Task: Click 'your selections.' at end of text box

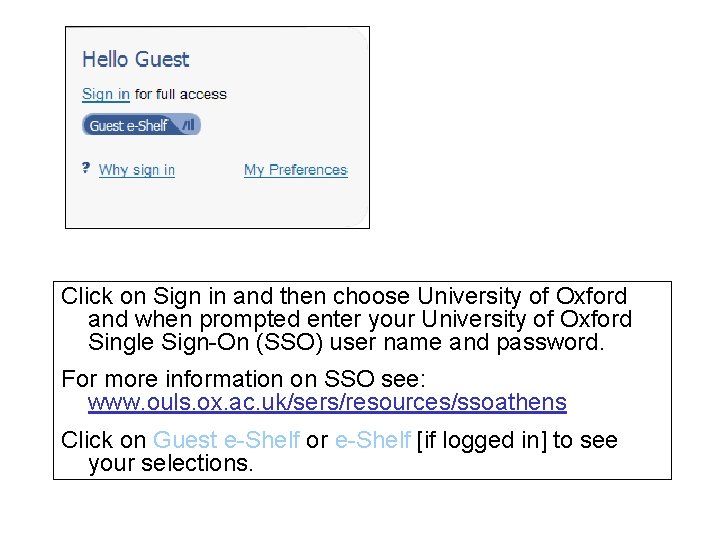Action: 171,463
